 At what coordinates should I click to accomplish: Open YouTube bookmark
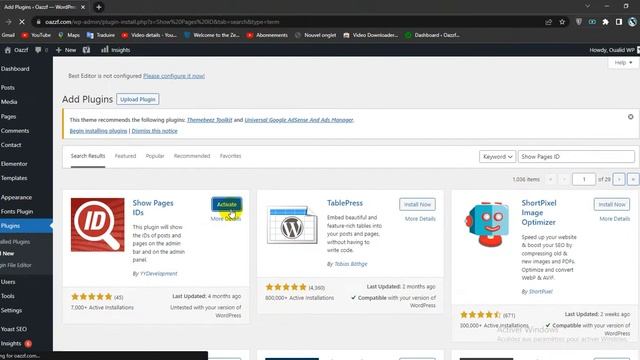click(x=36, y=35)
